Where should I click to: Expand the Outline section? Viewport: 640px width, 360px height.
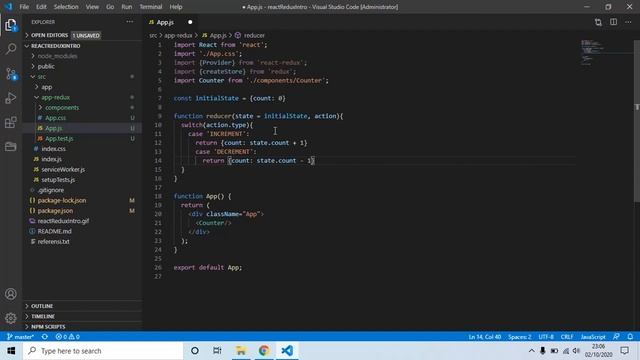(82, 306)
